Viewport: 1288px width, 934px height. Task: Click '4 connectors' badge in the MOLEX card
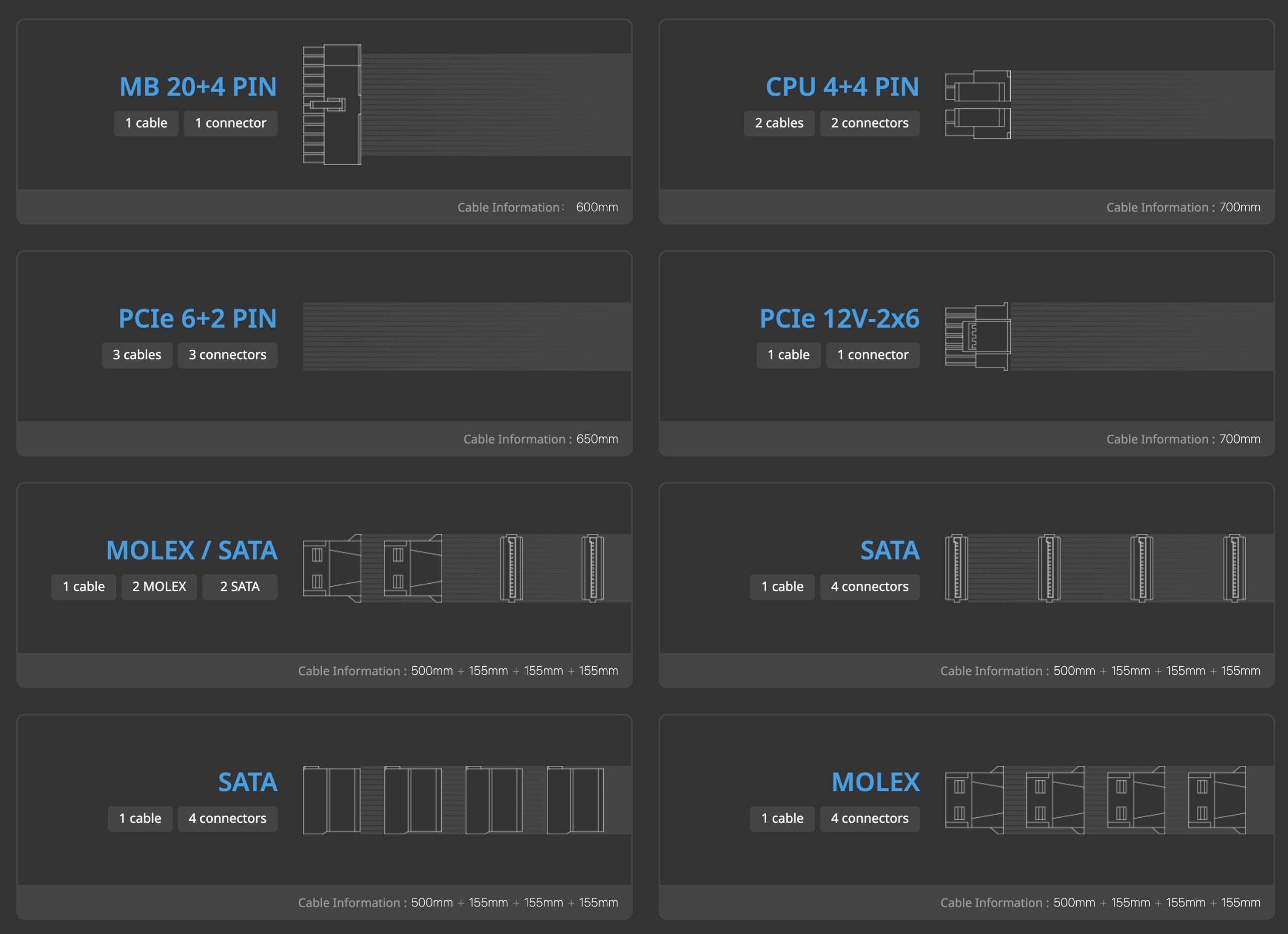869,819
